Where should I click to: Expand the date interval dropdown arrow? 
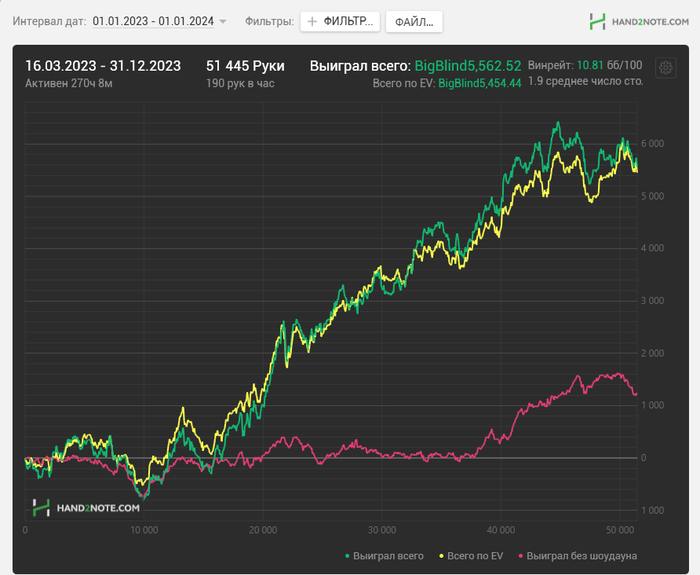pos(223,21)
